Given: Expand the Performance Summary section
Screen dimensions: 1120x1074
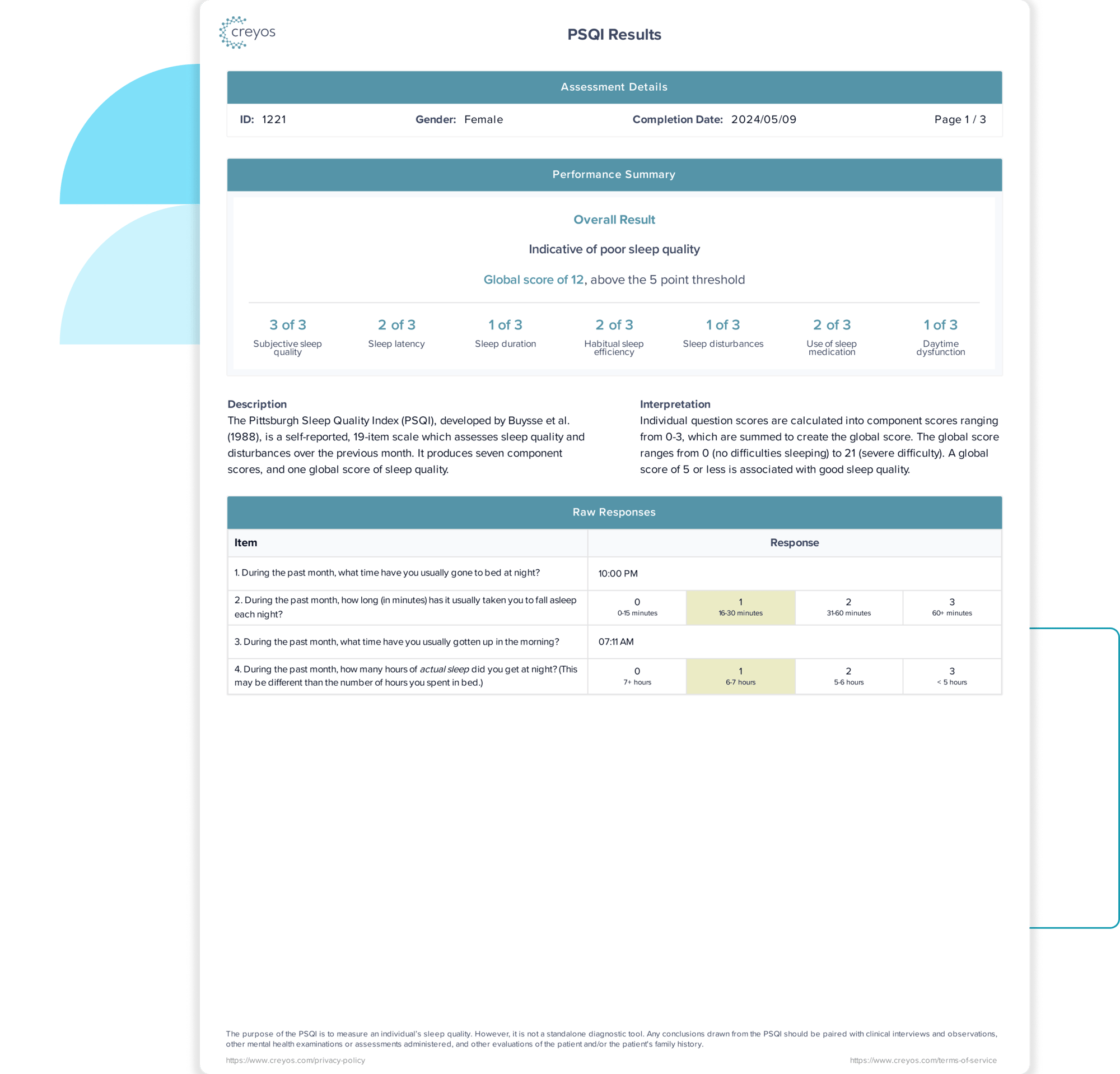Looking at the screenshot, I should [613, 174].
